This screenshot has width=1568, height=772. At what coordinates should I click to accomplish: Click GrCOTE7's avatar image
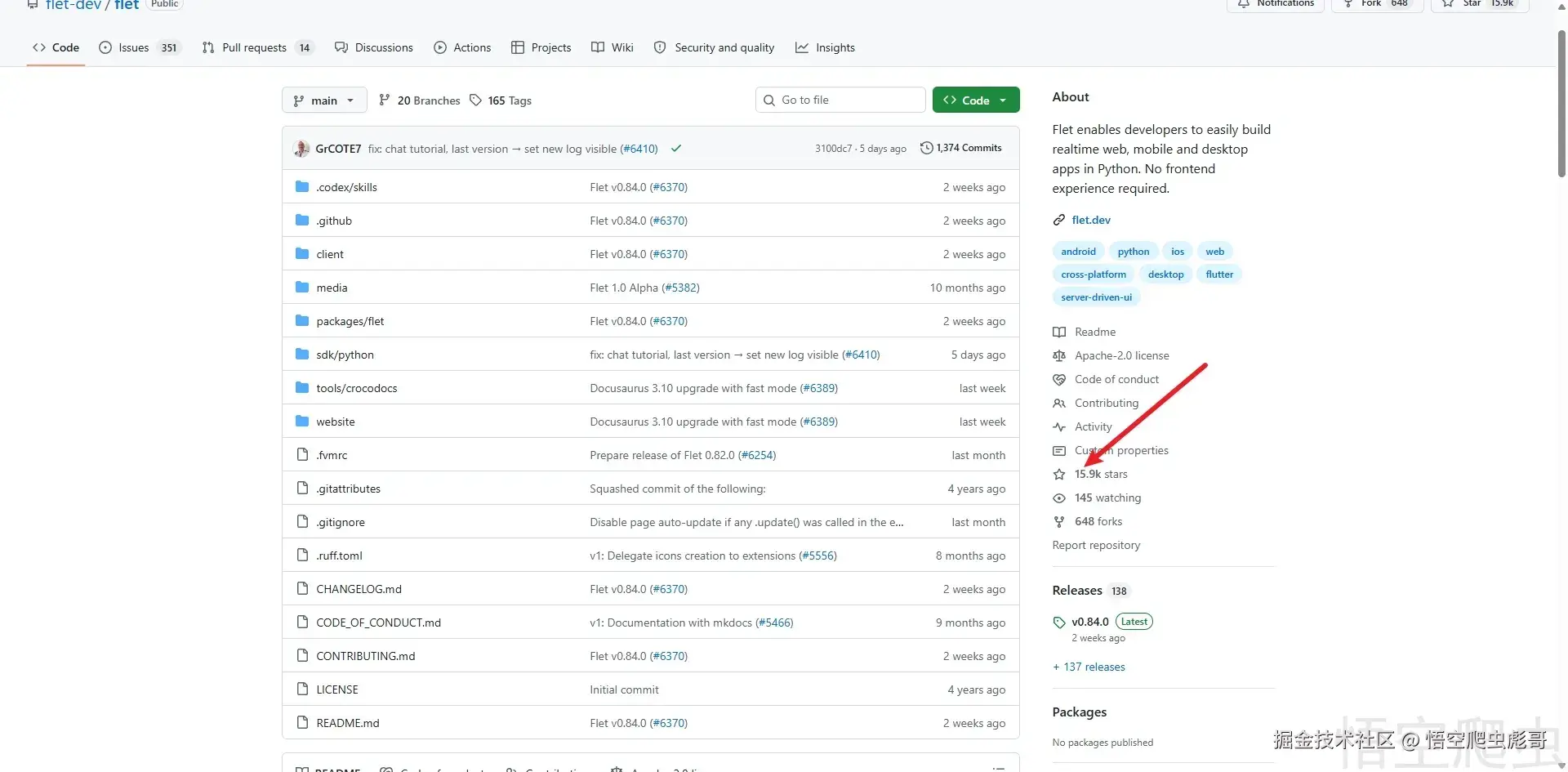pos(301,149)
